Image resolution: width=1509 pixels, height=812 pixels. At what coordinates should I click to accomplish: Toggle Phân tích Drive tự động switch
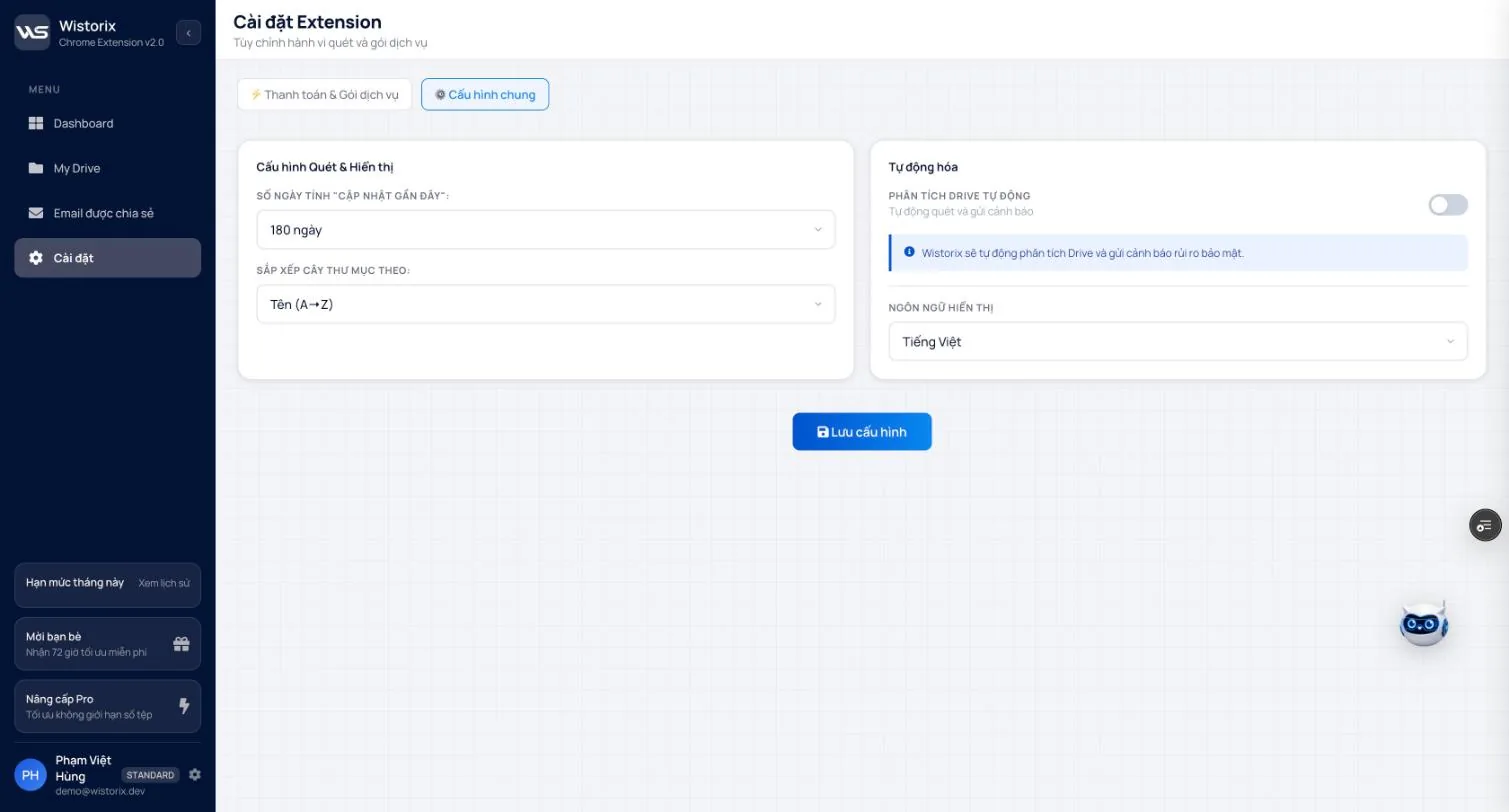click(x=1448, y=205)
